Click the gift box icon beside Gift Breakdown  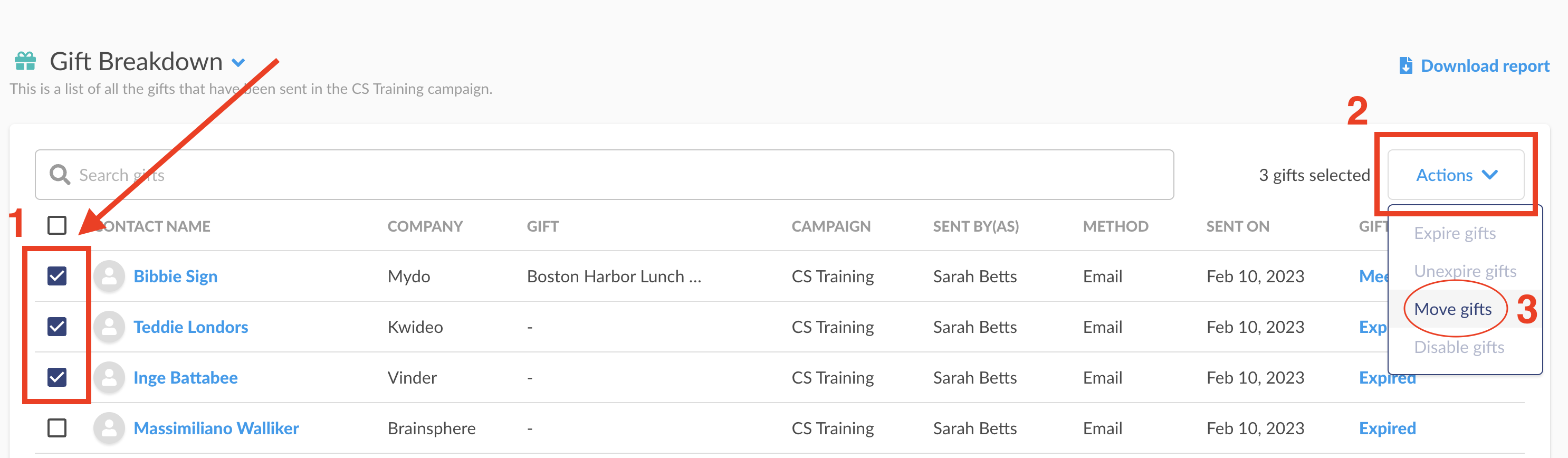coord(25,62)
